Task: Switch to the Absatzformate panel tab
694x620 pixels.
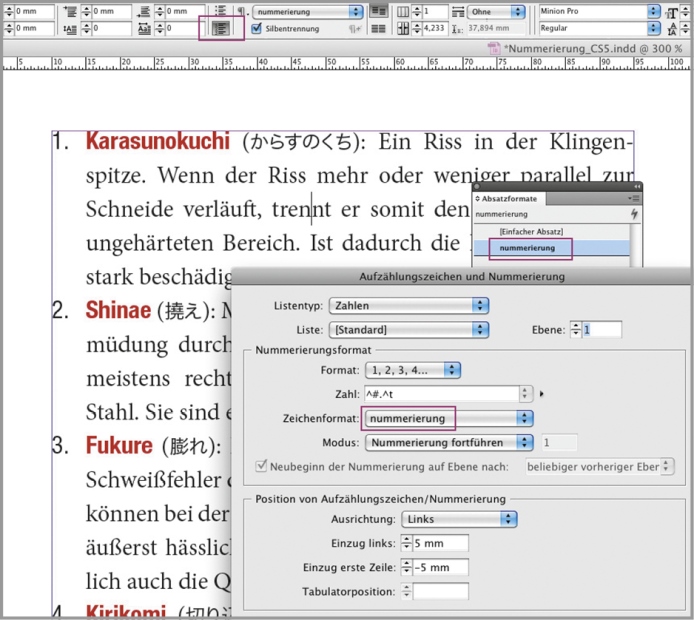Action: (x=509, y=199)
